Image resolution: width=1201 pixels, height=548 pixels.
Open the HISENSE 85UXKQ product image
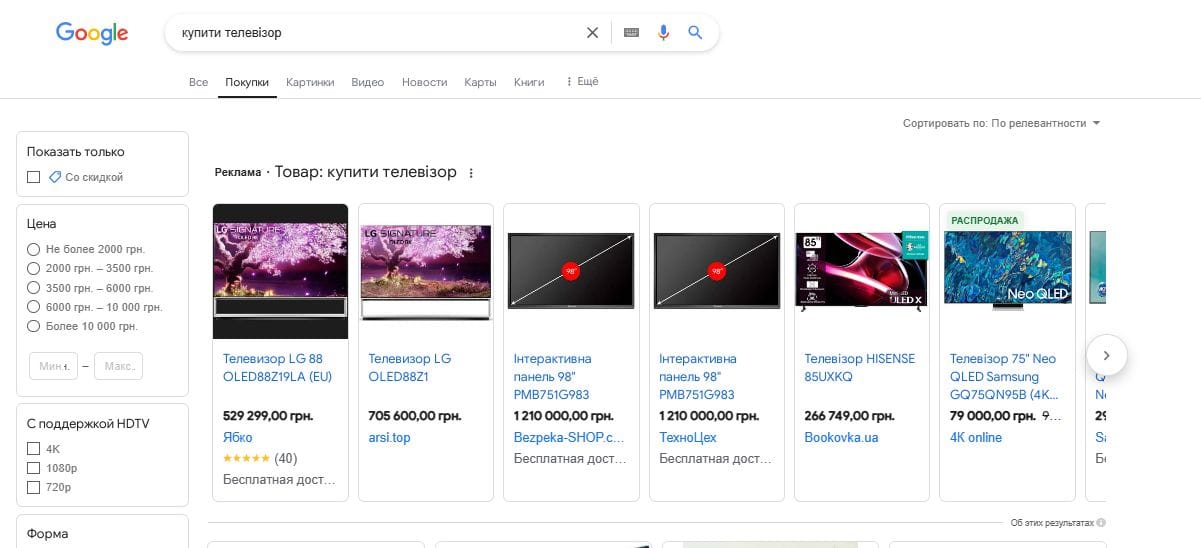coord(862,272)
